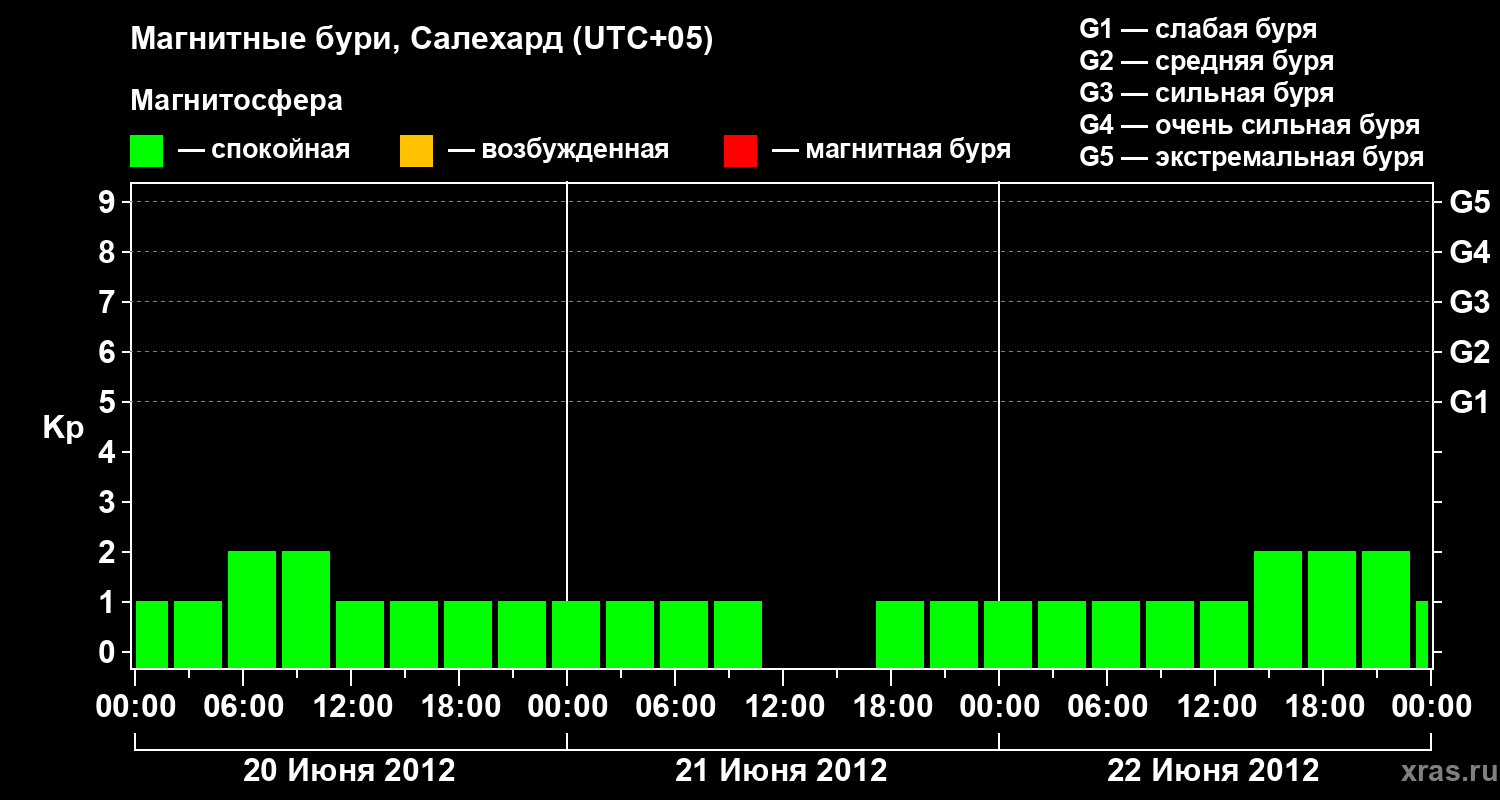The height and width of the screenshot is (800, 1500).
Task: Click the "21 Июня 2012" date label
Action: [781, 771]
